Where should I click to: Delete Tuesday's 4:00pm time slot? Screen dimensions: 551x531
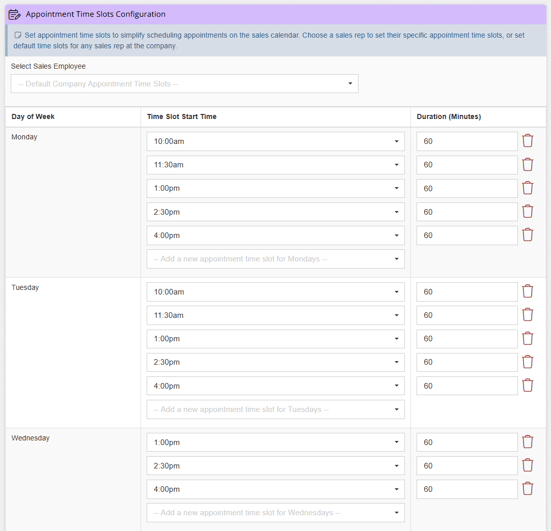(527, 386)
